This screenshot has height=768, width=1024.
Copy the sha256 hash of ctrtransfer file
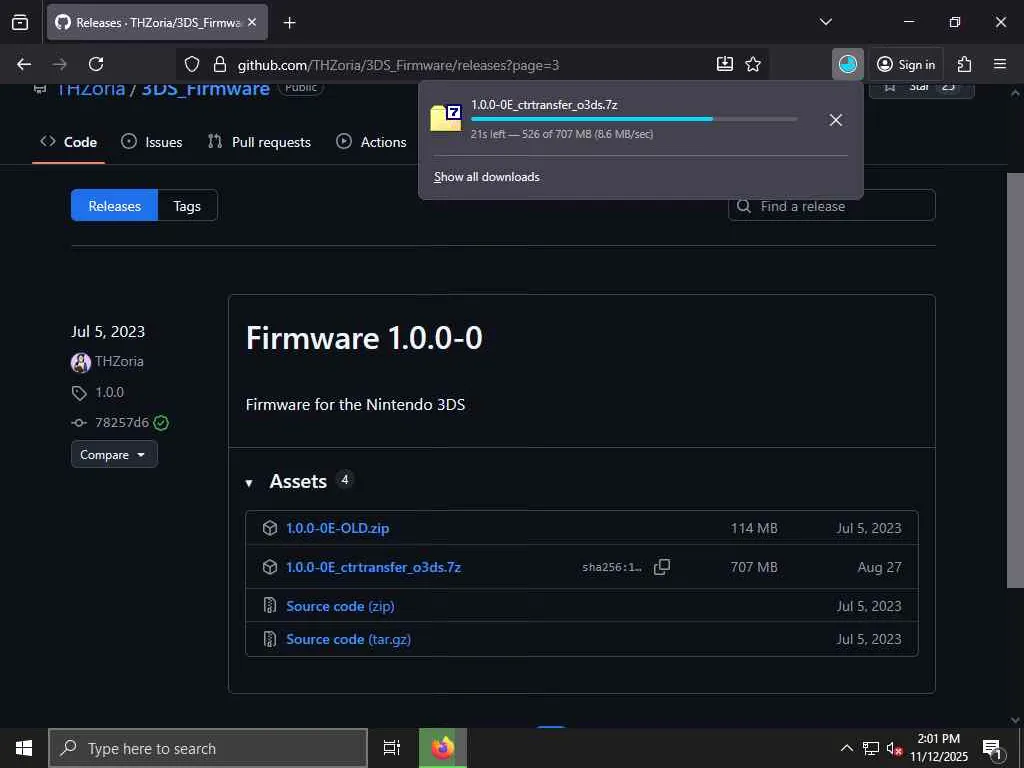pyautogui.click(x=662, y=567)
